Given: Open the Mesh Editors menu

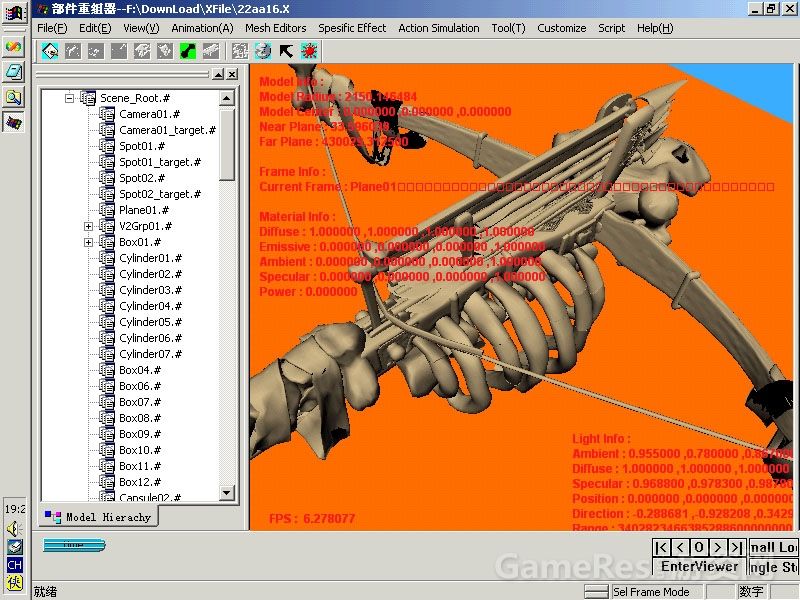Looking at the screenshot, I should coord(275,28).
